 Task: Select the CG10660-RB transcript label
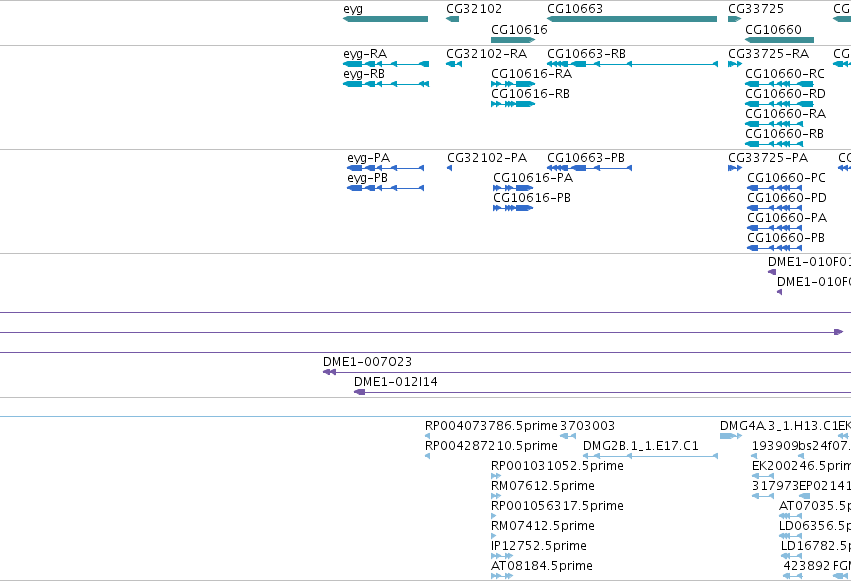tap(784, 134)
